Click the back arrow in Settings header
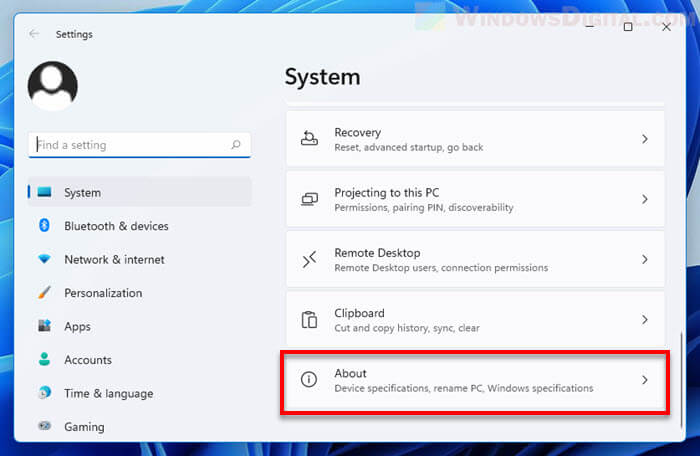Viewport: 700px width, 456px height. [x=34, y=34]
